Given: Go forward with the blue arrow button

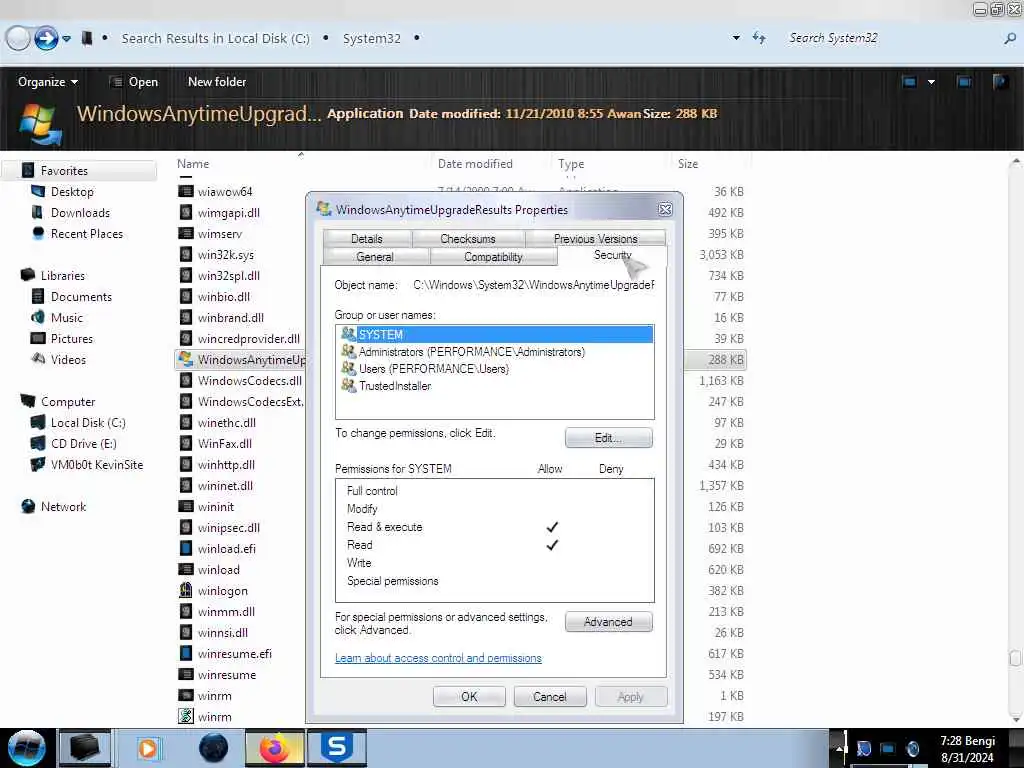Looking at the screenshot, I should coord(46,39).
